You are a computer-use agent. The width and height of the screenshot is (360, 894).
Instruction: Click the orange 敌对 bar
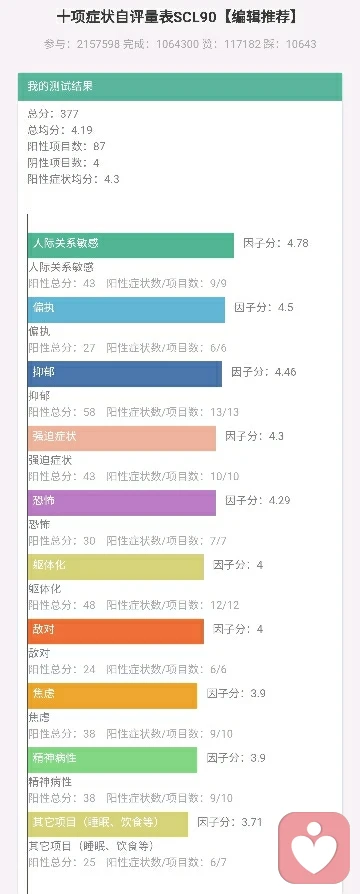point(116,632)
